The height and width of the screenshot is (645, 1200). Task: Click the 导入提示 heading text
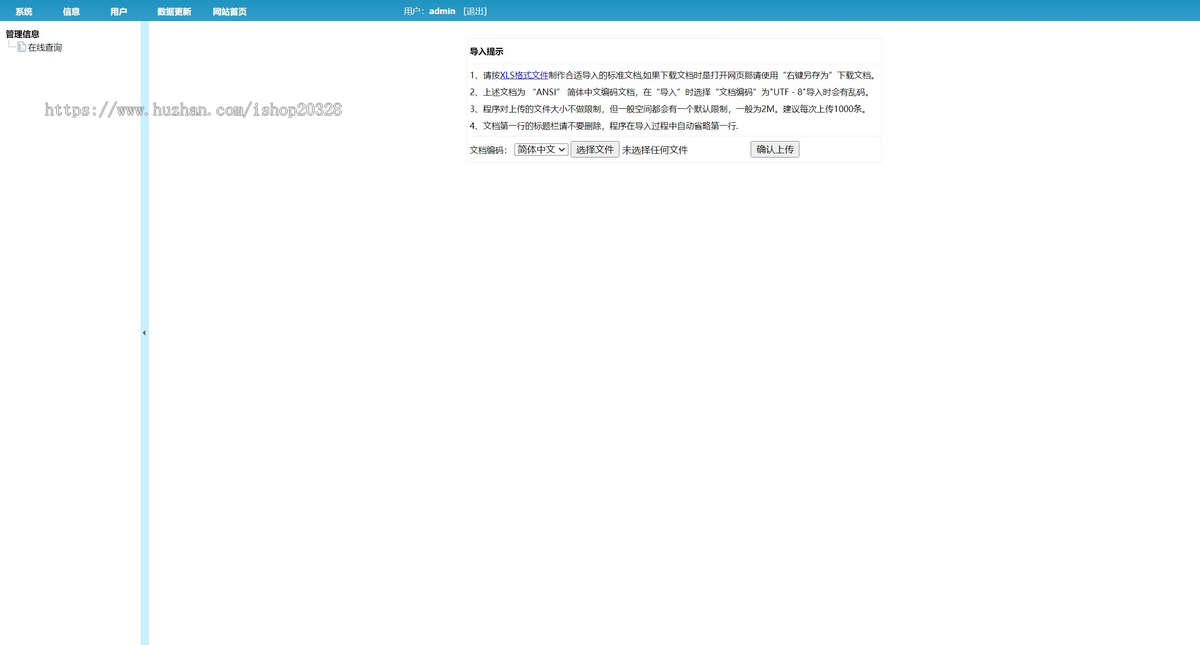(x=487, y=51)
